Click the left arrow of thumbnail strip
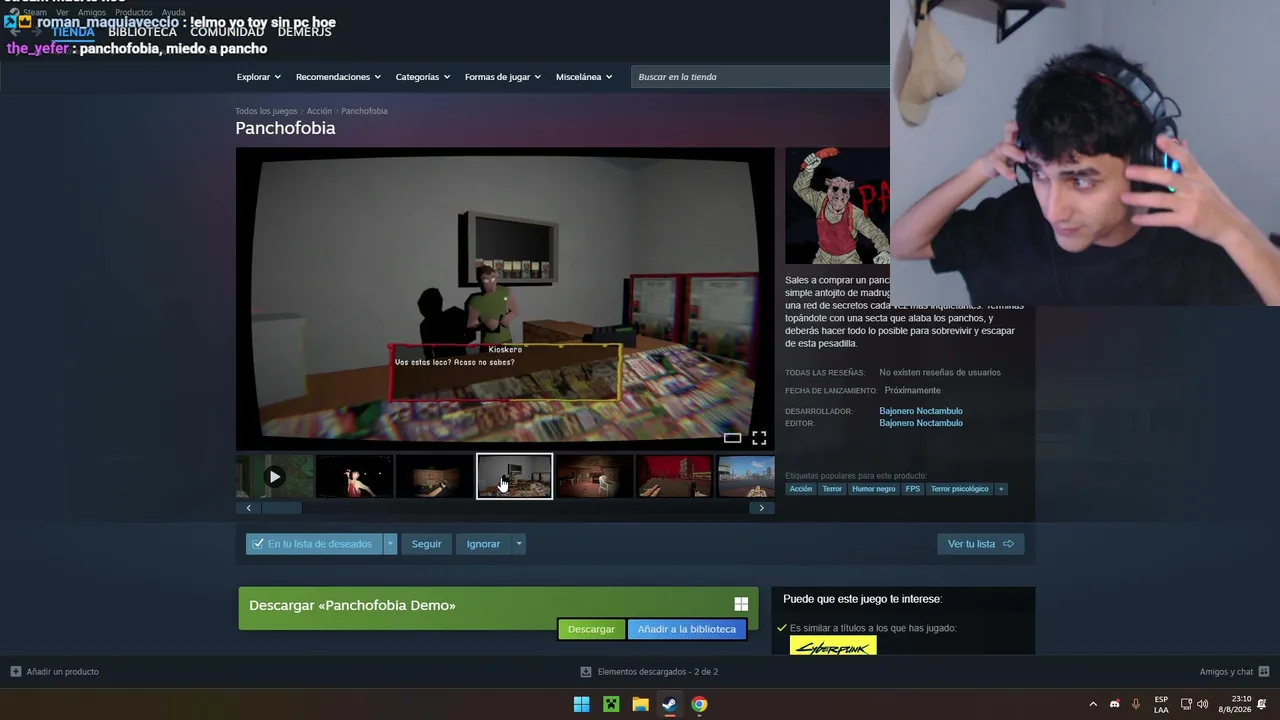Screen dimensions: 1280x720 tap(248, 508)
